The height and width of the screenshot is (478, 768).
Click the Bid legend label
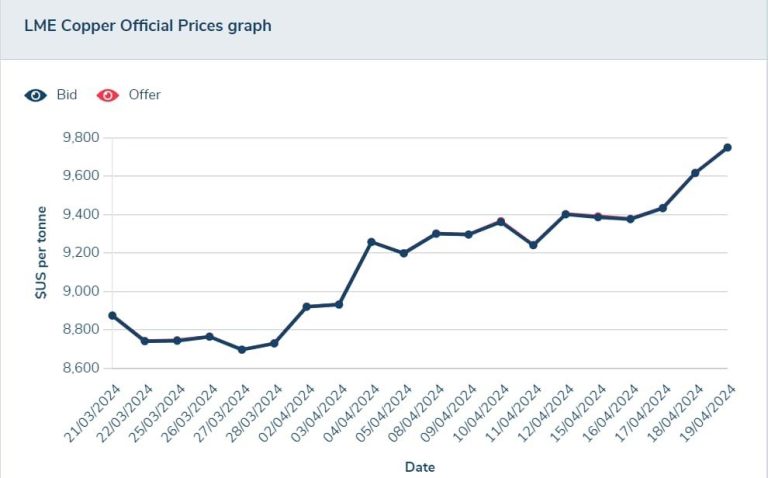[67, 95]
